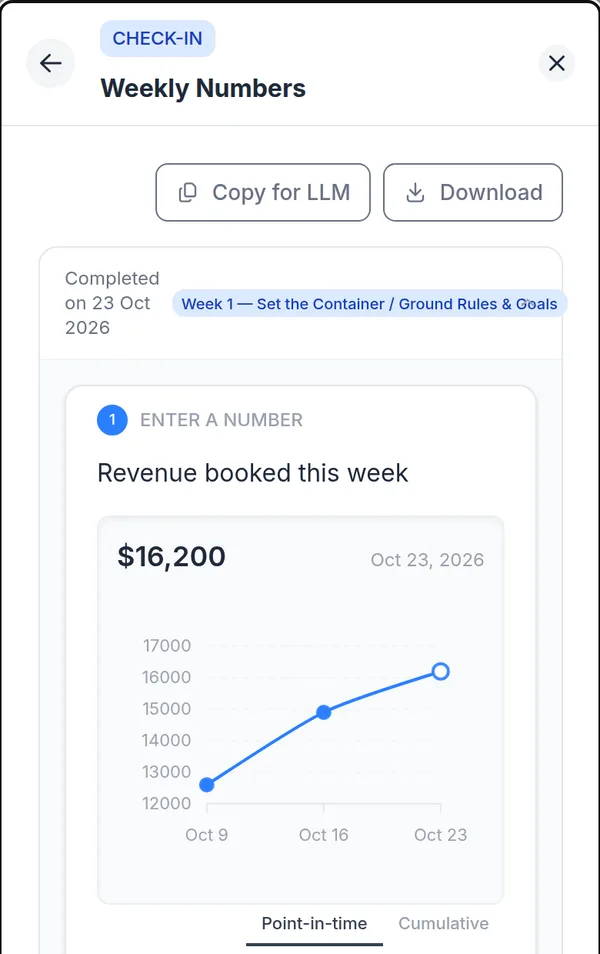The image size is (600, 954).
Task: Click the Weekly Numbers title
Action: point(203,88)
